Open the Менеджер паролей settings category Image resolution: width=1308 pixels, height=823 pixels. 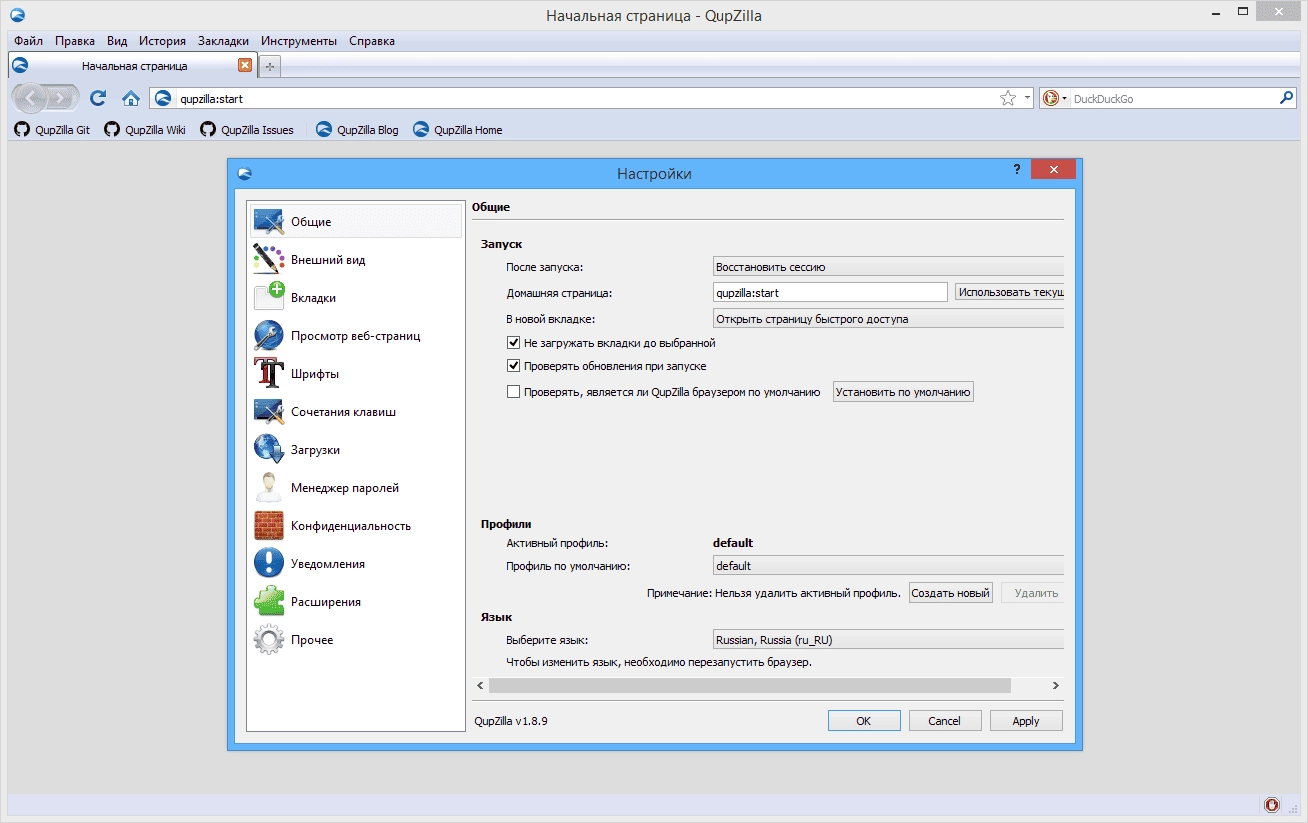click(x=356, y=487)
